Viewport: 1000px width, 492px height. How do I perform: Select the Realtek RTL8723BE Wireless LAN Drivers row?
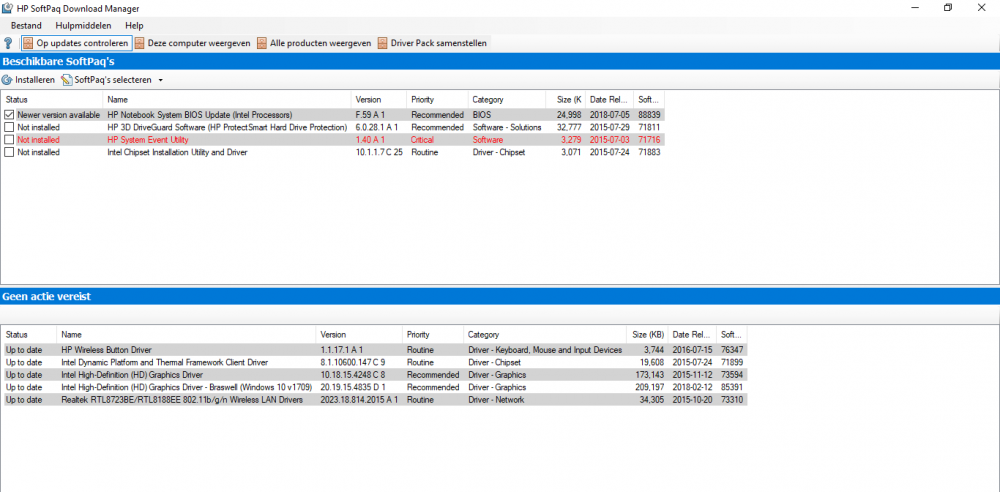point(374,399)
